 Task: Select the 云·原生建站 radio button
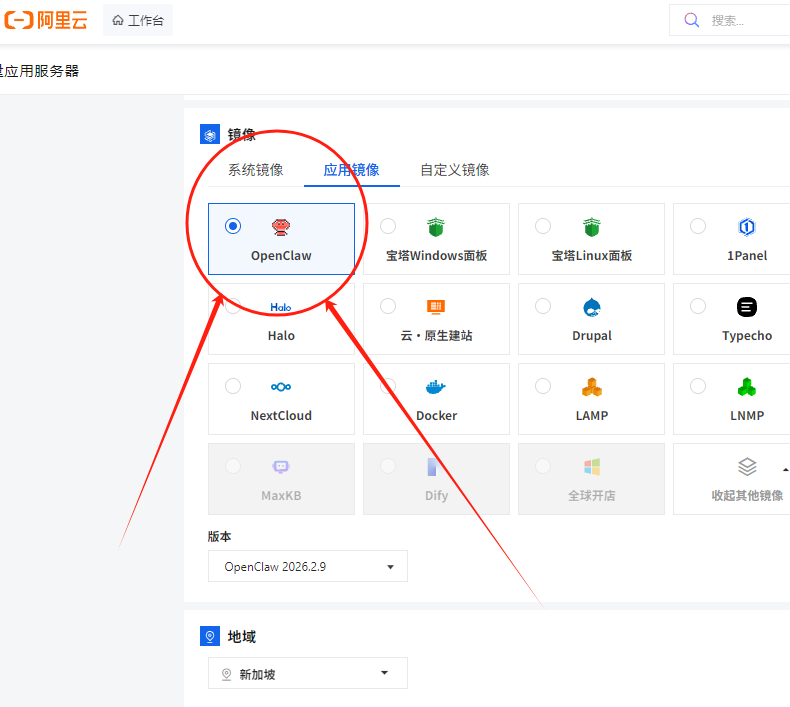click(388, 306)
